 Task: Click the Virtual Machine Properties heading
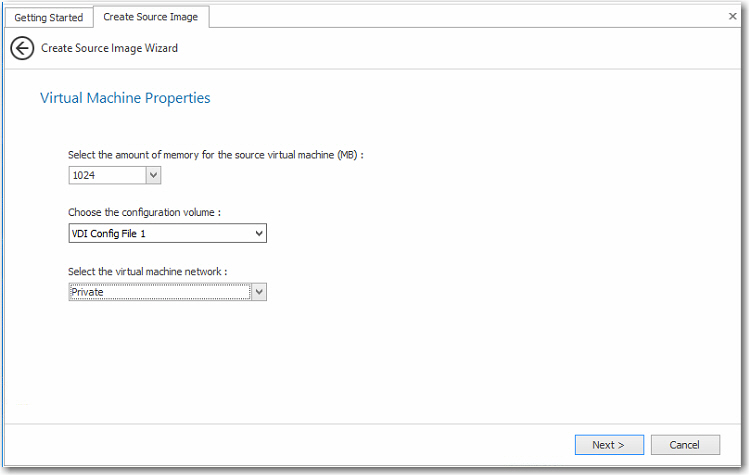pyautogui.click(x=125, y=98)
